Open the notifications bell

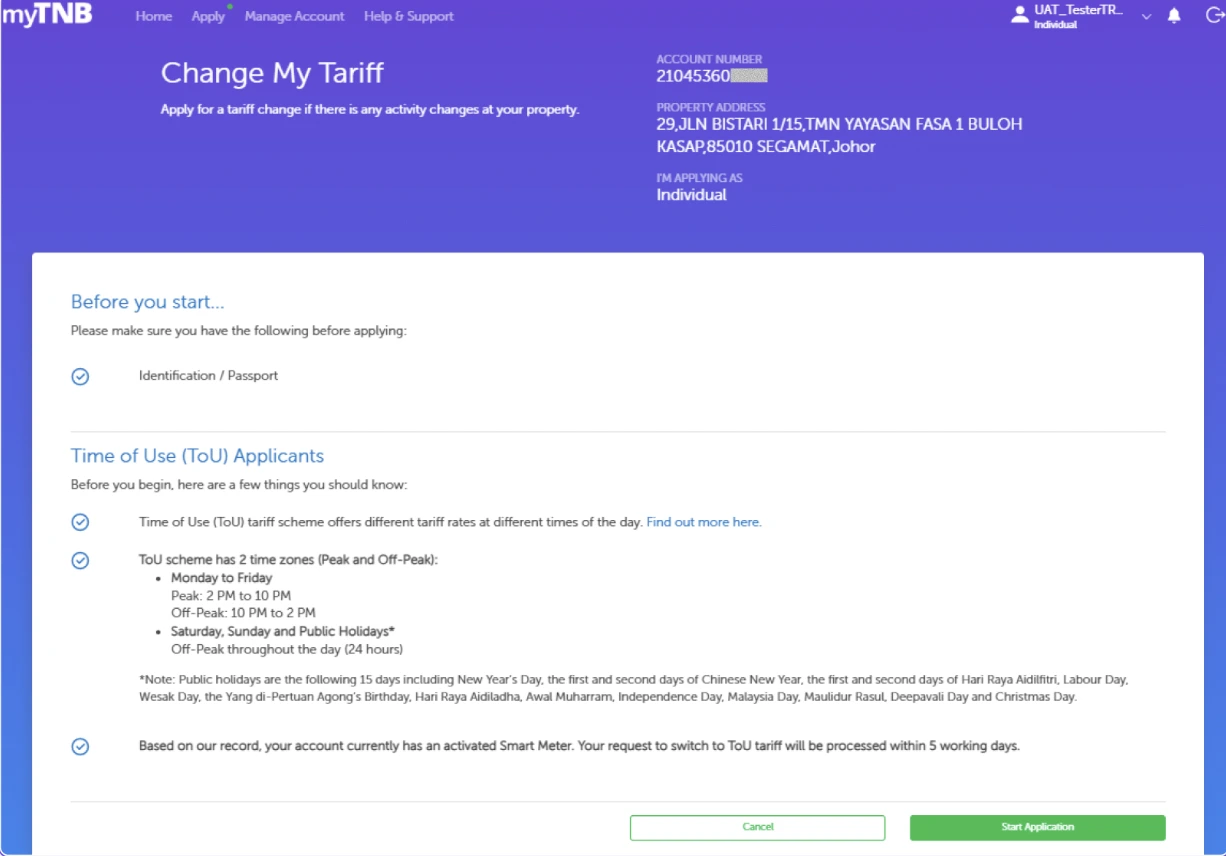tap(1174, 16)
